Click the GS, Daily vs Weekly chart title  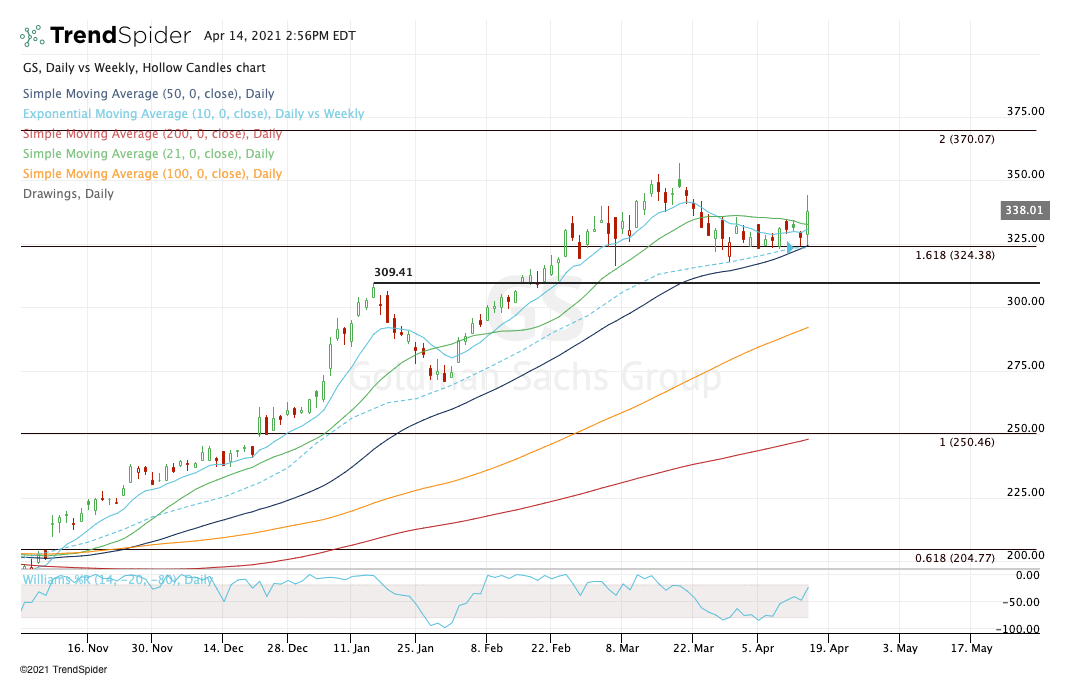point(144,68)
